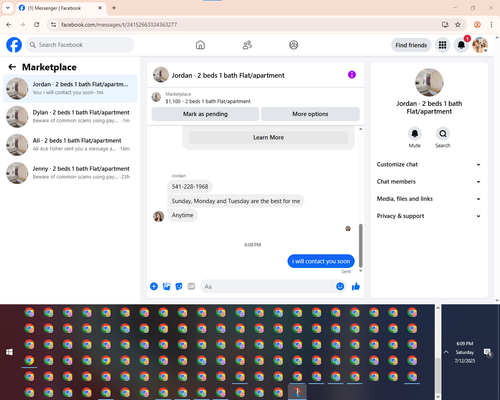Viewport: 500px width, 400px height.
Task: Click the taskbar overflow scrollbar up arrow
Action: pyautogui.click(x=438, y=308)
